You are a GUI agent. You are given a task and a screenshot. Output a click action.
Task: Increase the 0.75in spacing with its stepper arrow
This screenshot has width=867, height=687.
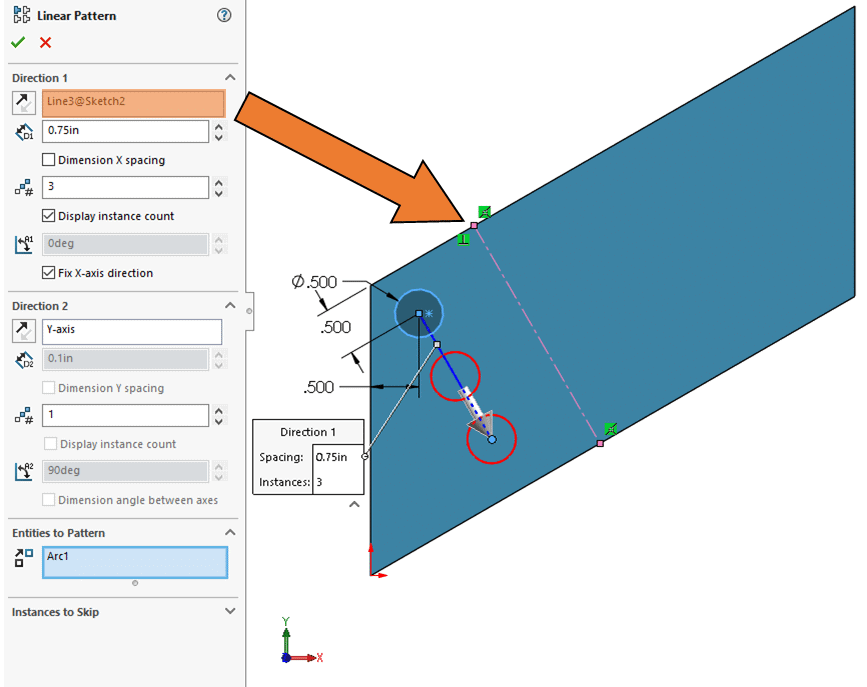pyautogui.click(x=218, y=126)
